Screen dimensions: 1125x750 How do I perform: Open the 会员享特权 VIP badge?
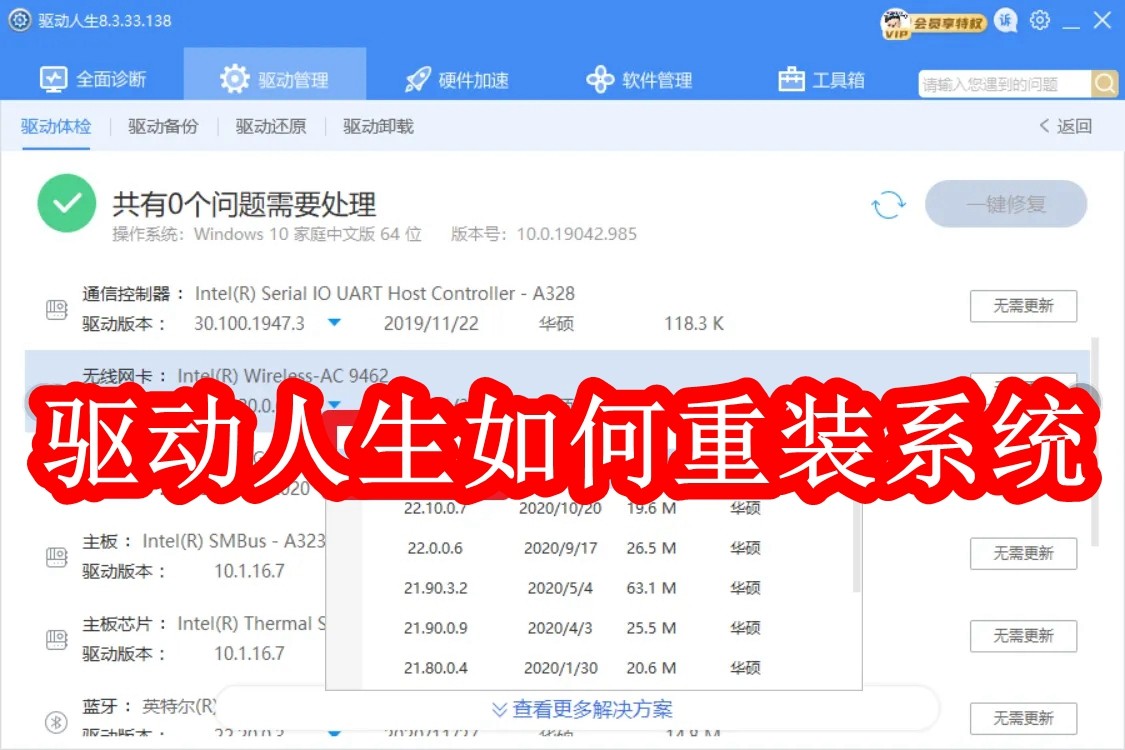pyautogui.click(x=933, y=23)
